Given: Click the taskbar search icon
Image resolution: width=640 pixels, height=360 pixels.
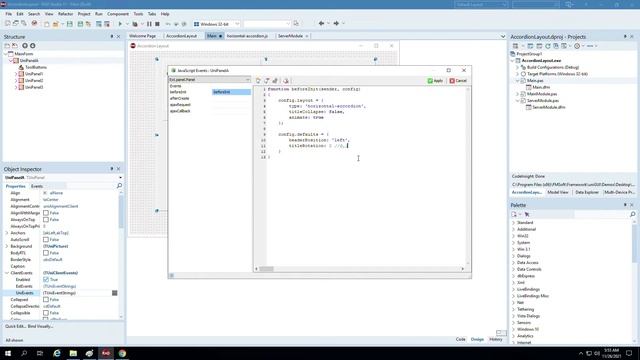Looking at the screenshot, I should tap(24, 353).
